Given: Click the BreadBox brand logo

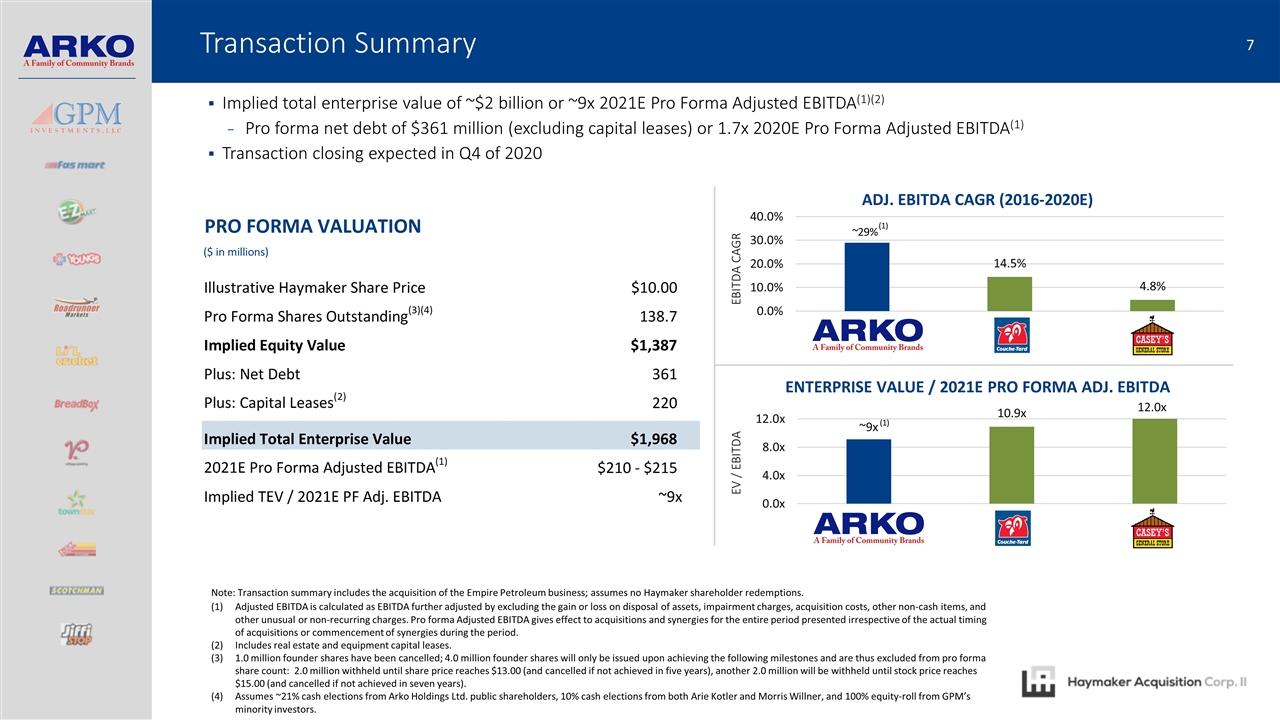Looking at the screenshot, I should coord(79,403).
